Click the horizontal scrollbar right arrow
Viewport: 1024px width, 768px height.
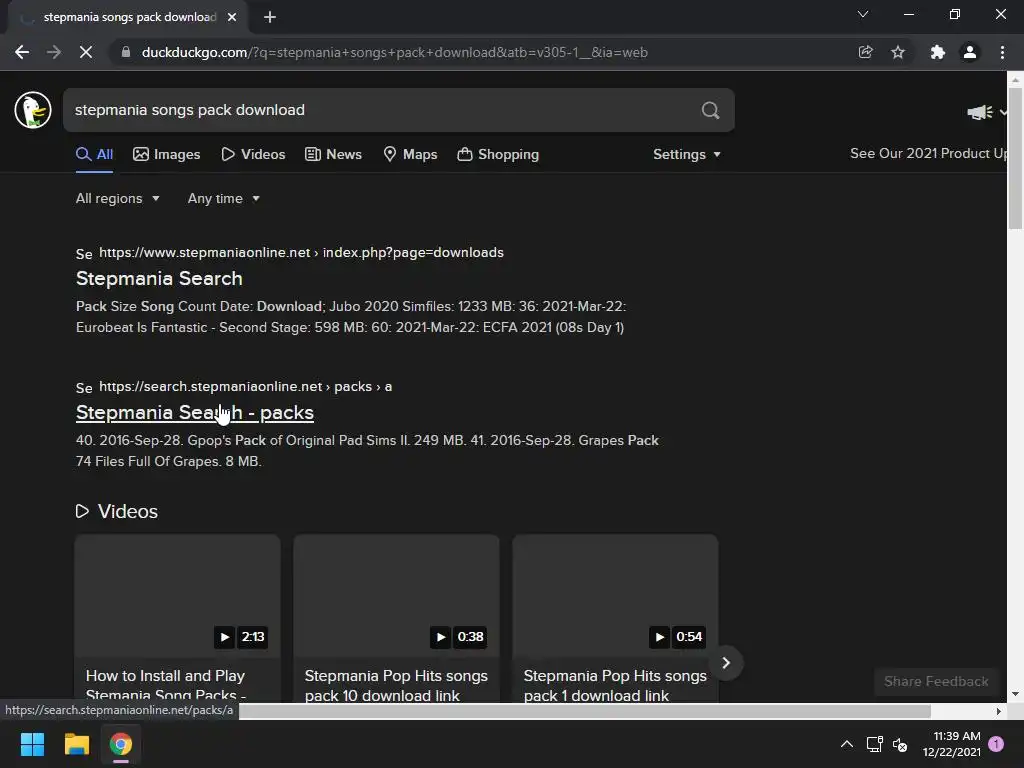tap(999, 711)
